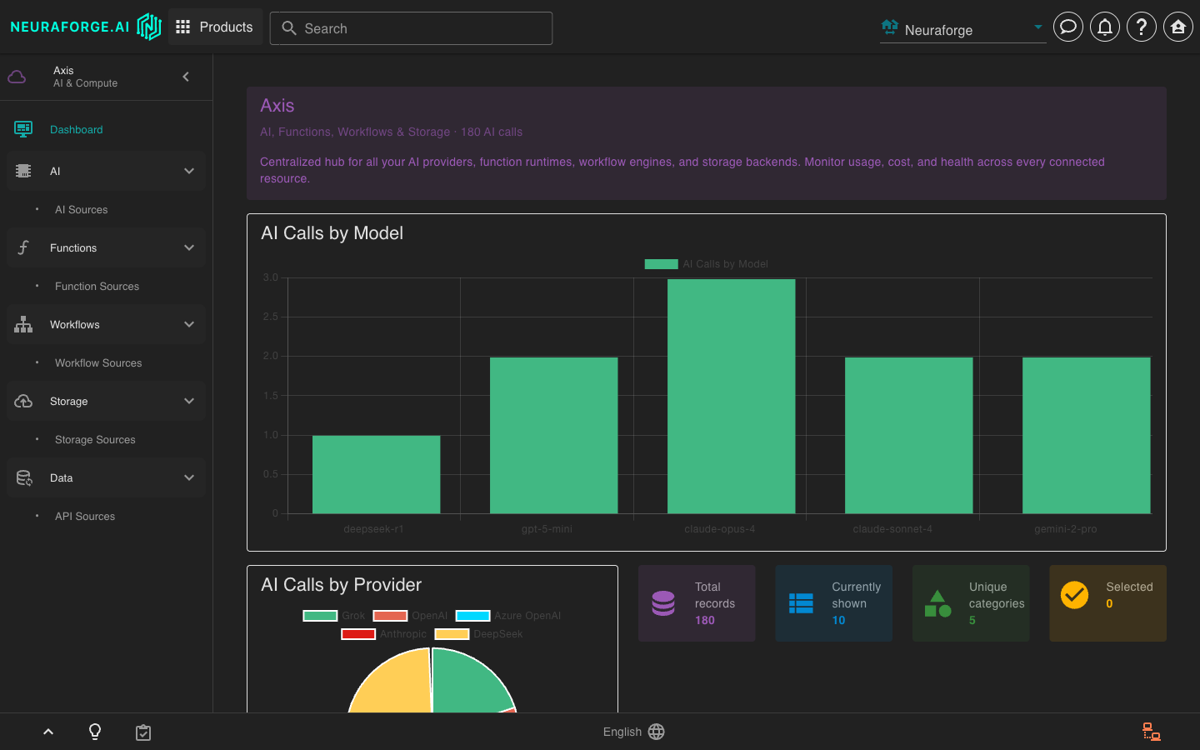Open Storage Sources
The width and height of the screenshot is (1200, 750).
click(95, 440)
